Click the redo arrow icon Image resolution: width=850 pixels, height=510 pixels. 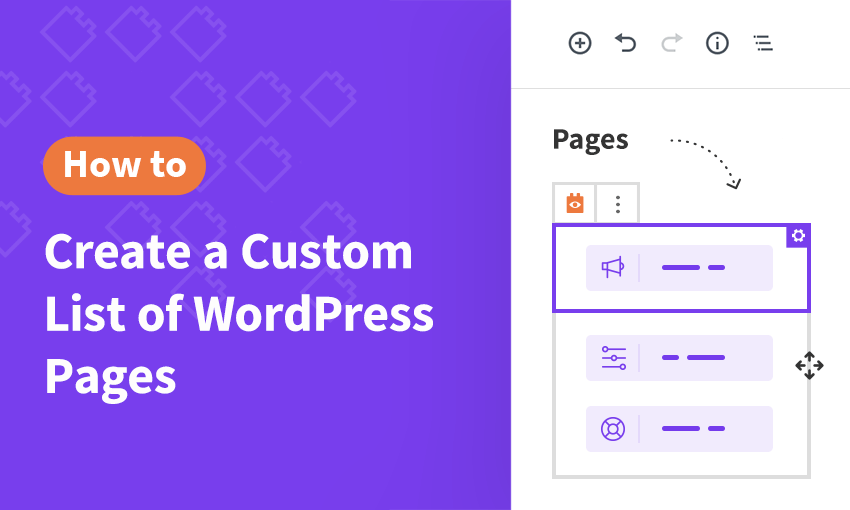pyautogui.click(x=672, y=43)
